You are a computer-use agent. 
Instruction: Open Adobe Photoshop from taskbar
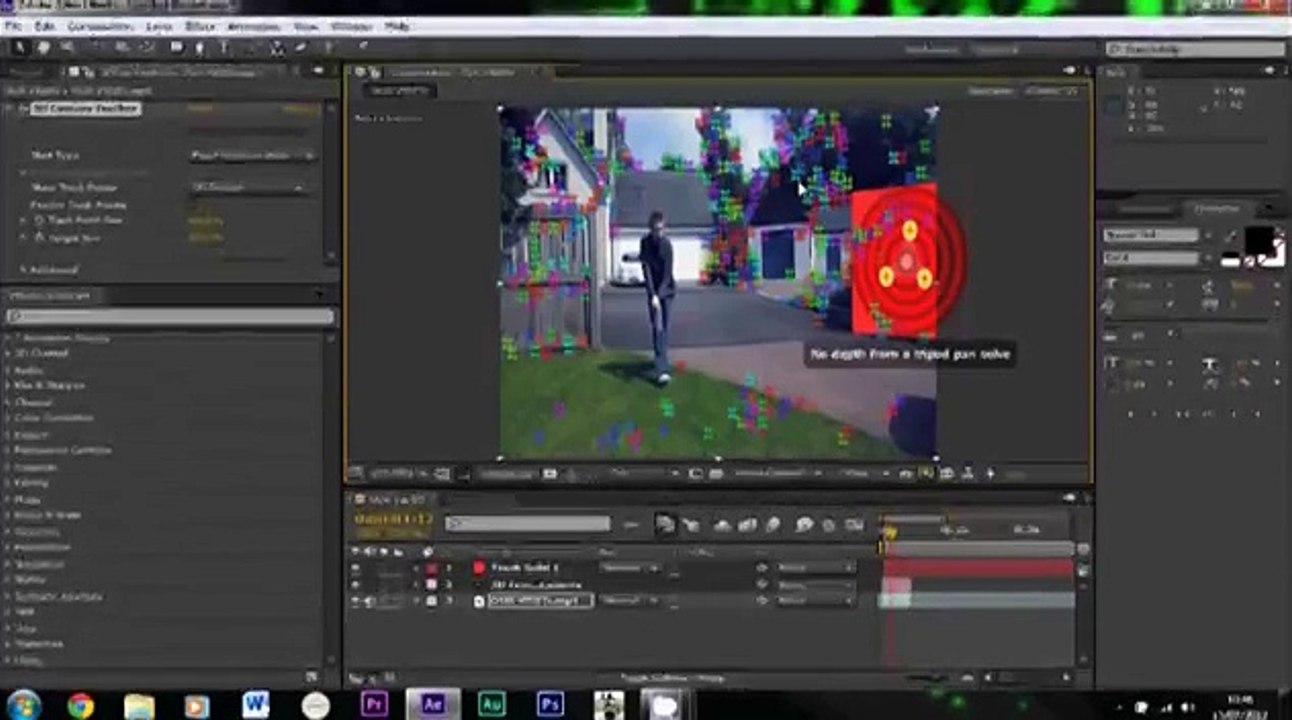pyautogui.click(x=549, y=704)
